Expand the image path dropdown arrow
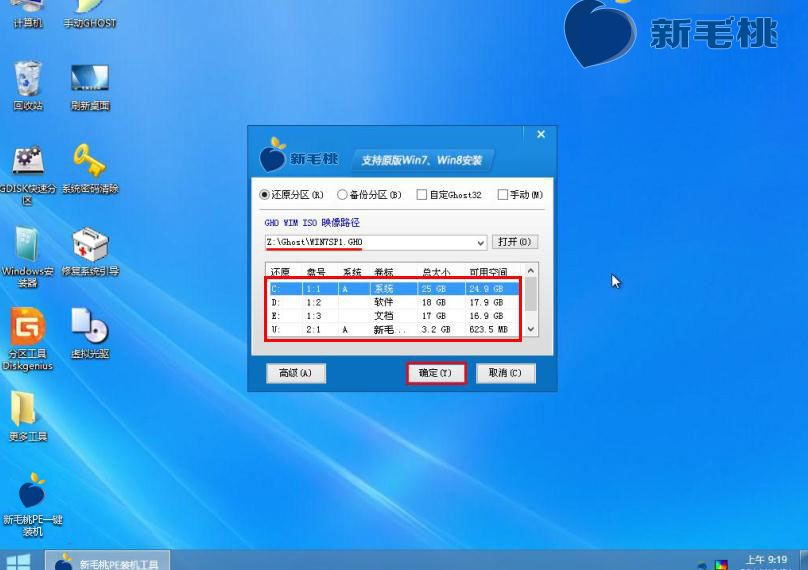The image size is (808, 570). pyautogui.click(x=480, y=242)
